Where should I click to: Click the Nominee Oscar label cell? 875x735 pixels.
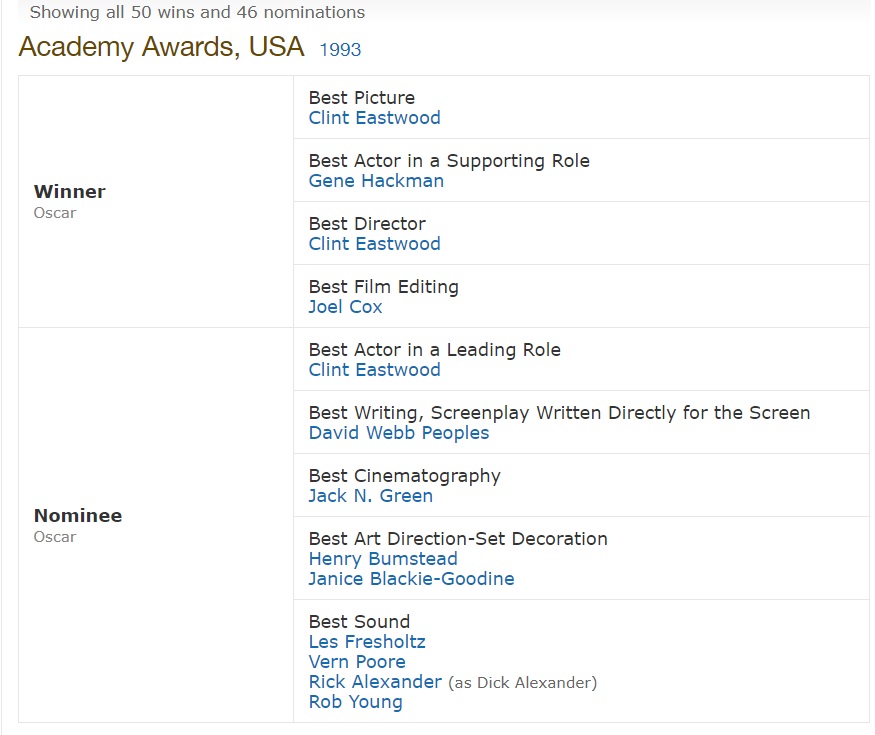tap(156, 525)
